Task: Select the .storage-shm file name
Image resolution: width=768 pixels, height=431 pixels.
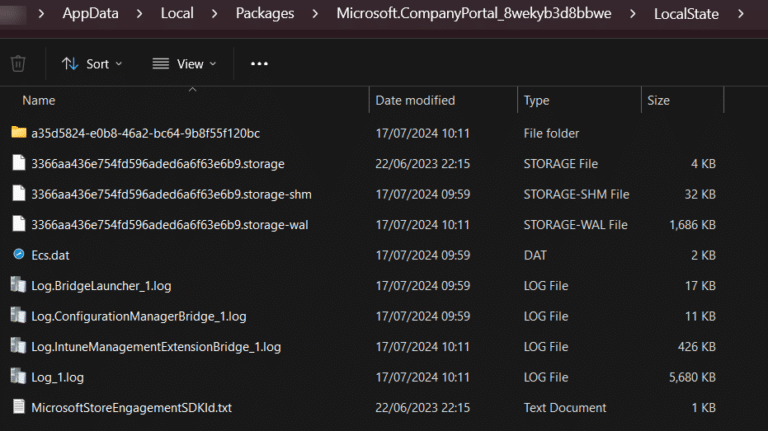Action: pos(171,194)
